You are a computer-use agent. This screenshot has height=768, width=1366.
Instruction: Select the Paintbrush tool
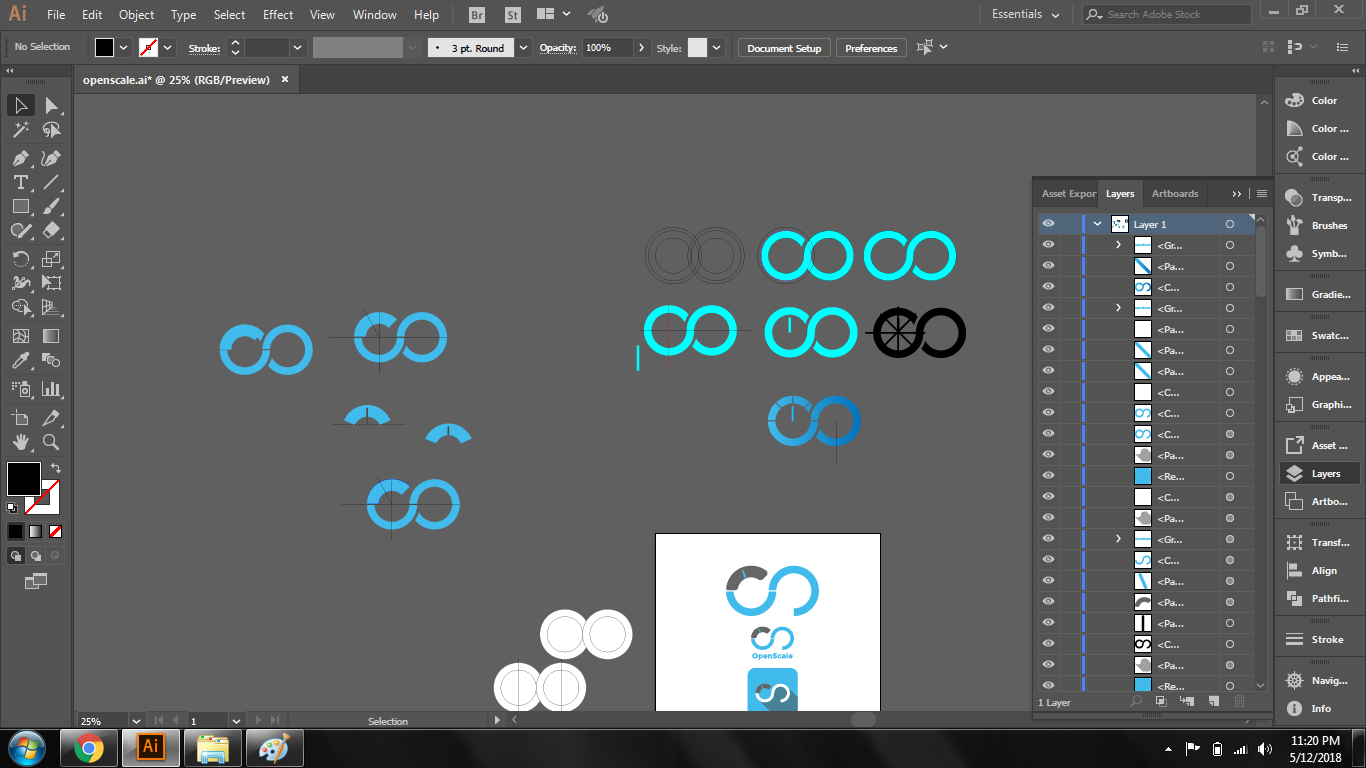pos(52,206)
